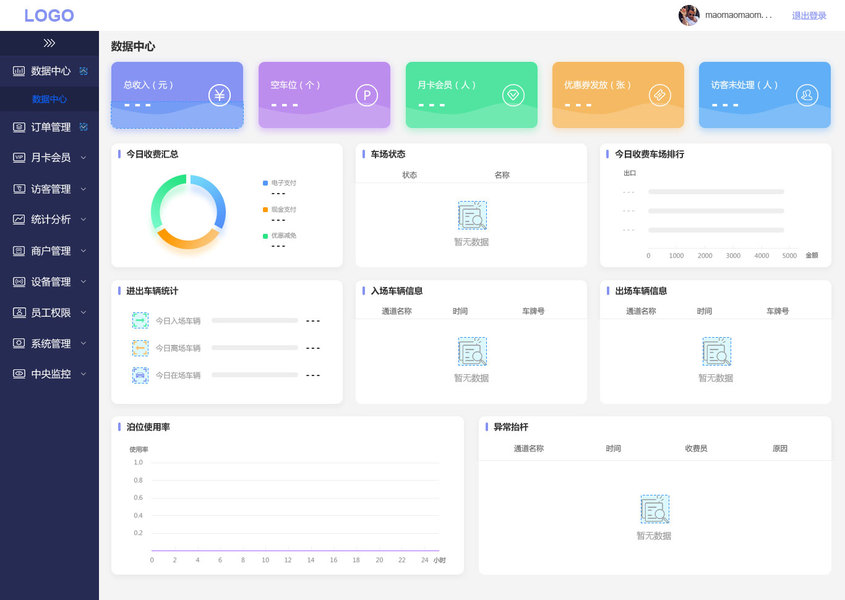Expand the 设备管理 menu chevron
This screenshot has height=600, width=845.
pos(84,281)
